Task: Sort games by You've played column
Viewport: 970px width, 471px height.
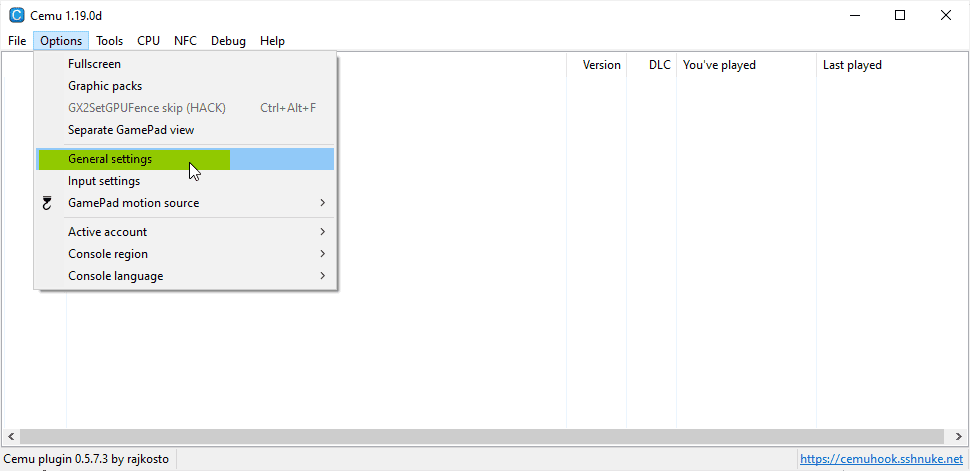Action: coord(719,65)
